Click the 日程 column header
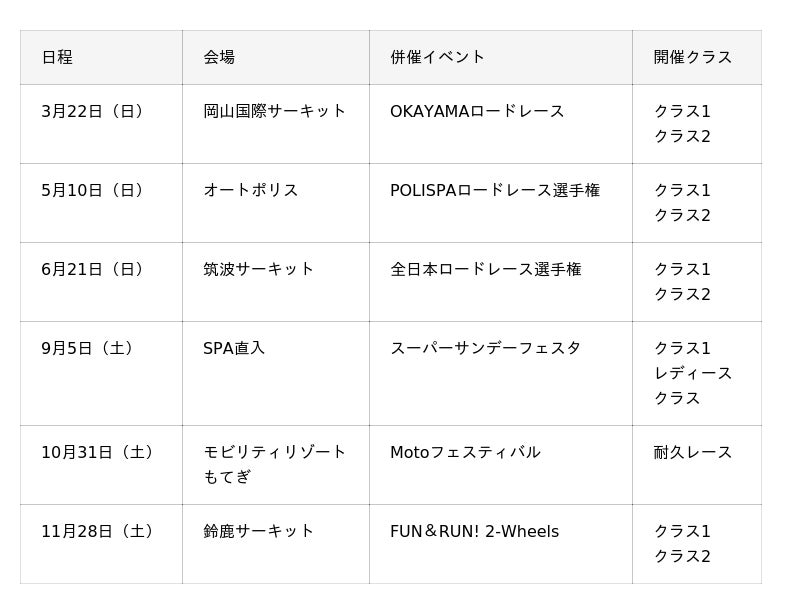Image resolution: width=800 pixels, height=614 pixels. pyautogui.click(x=57, y=57)
